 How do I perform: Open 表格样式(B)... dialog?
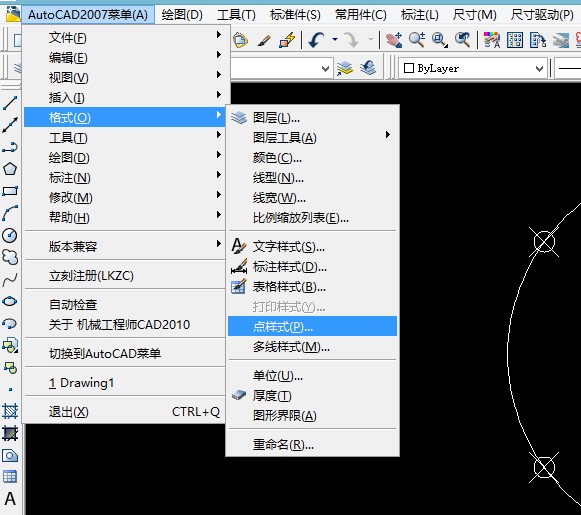pos(313,286)
